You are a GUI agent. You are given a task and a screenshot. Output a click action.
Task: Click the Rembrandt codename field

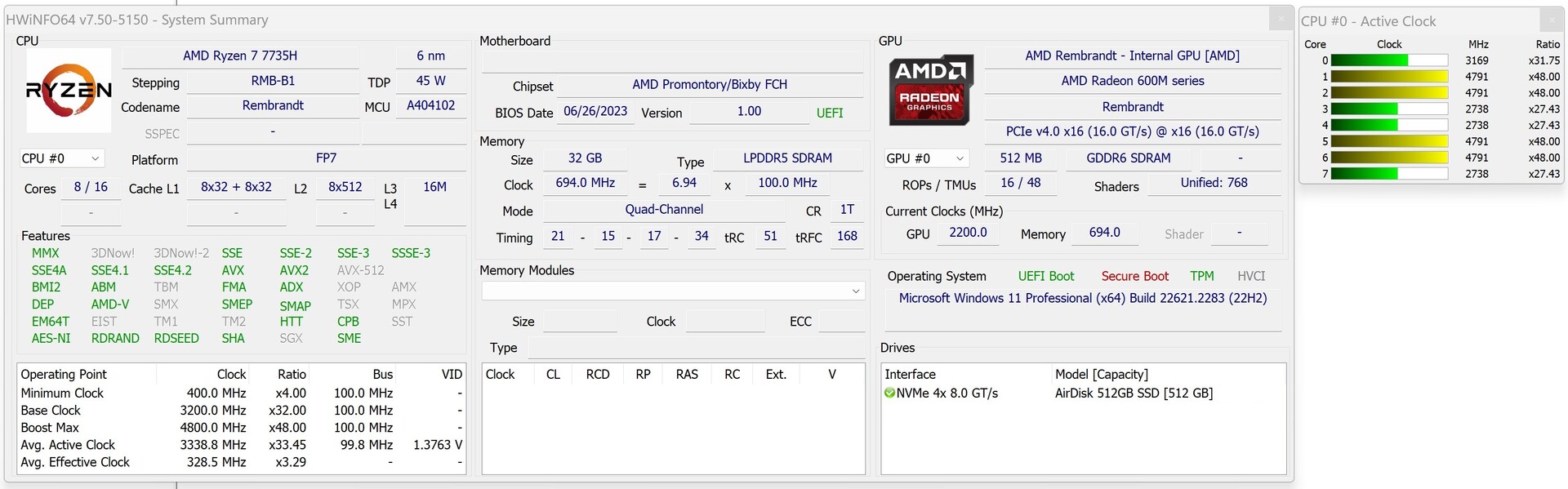[x=273, y=106]
